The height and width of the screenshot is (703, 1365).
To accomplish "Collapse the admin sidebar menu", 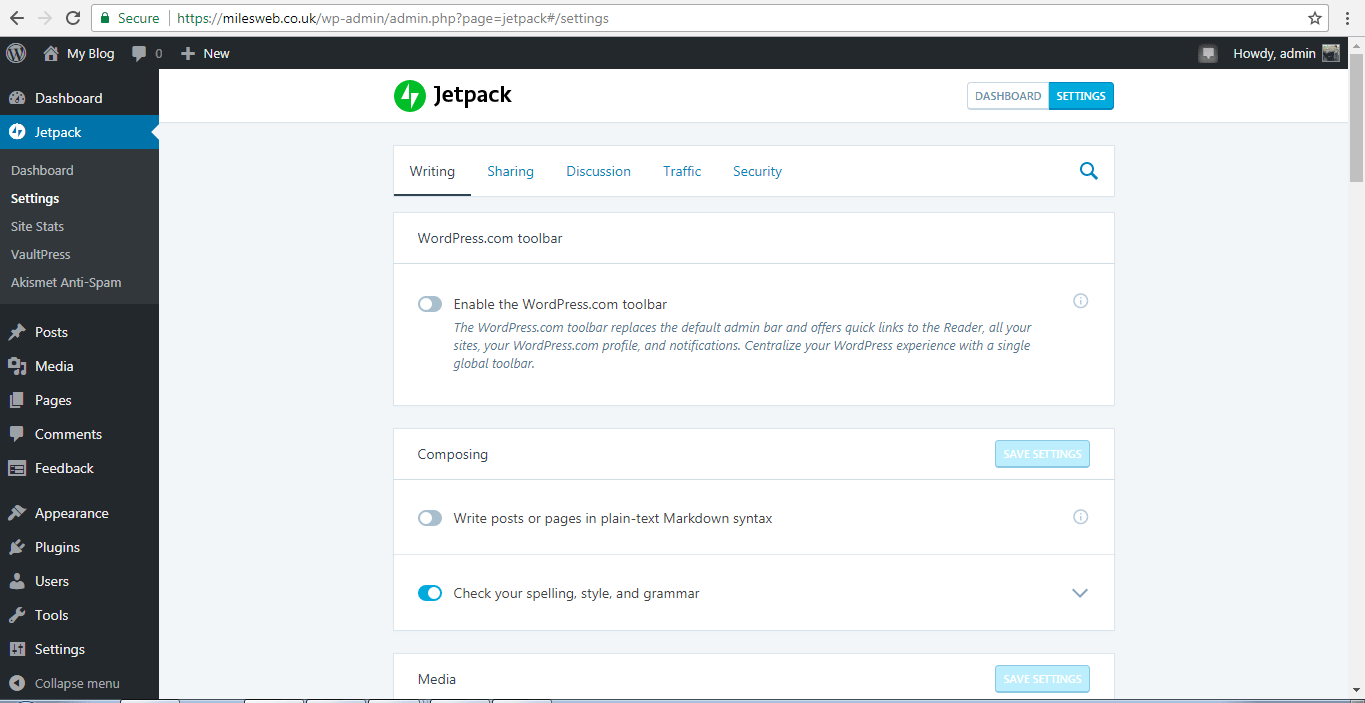I will click(x=65, y=684).
